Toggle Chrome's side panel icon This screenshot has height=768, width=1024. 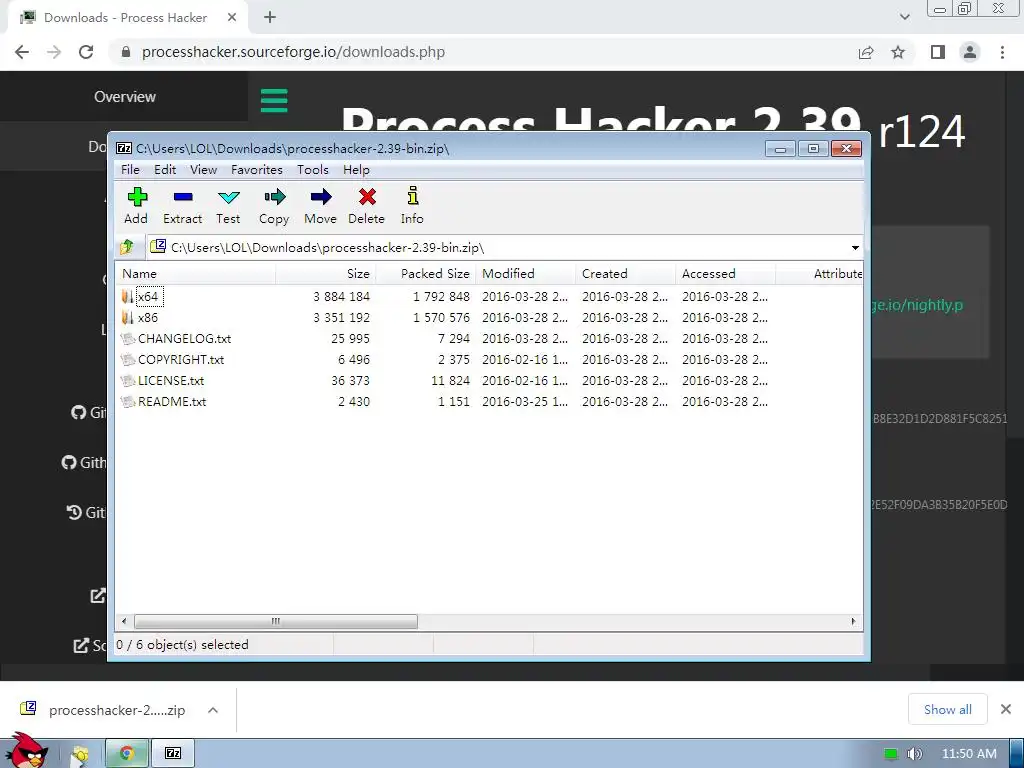pyautogui.click(x=938, y=52)
